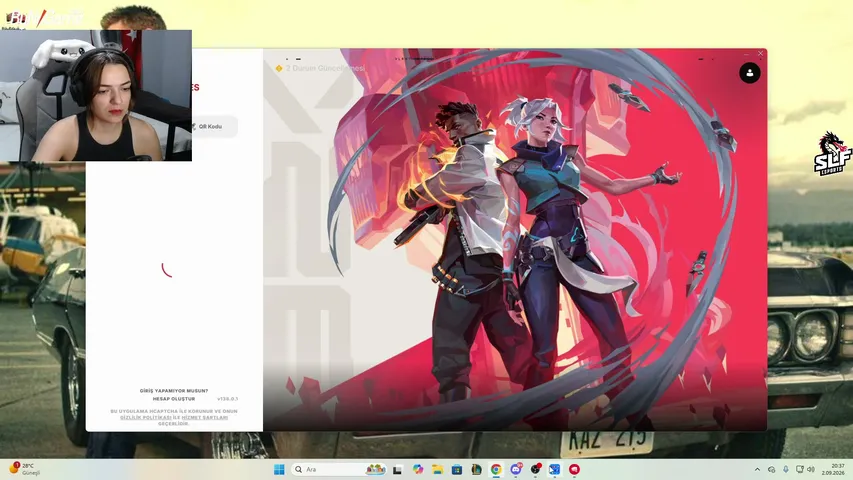Open the Windows Start menu
Screen dimensions: 853x480
279,469
